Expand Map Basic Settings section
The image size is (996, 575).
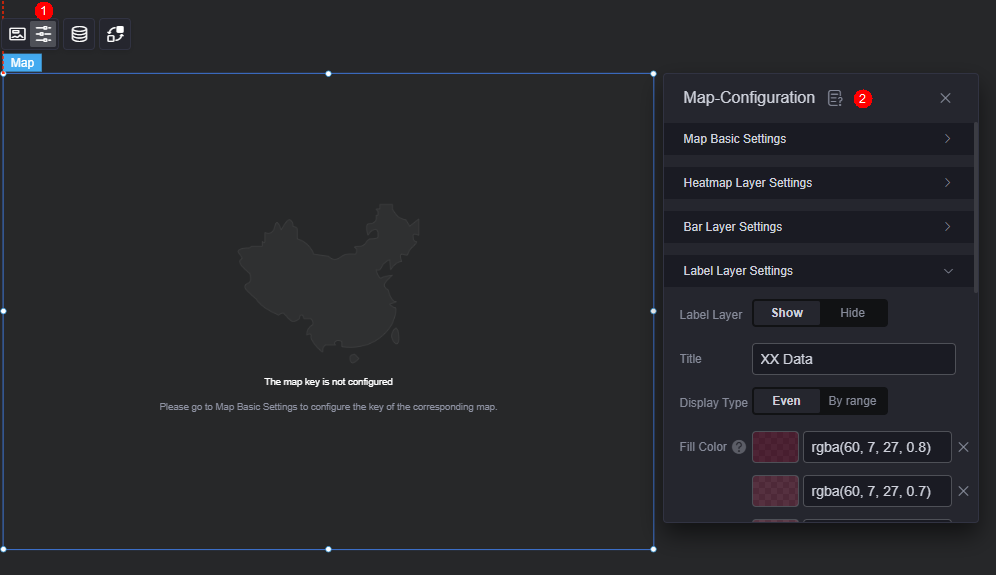tap(818, 139)
